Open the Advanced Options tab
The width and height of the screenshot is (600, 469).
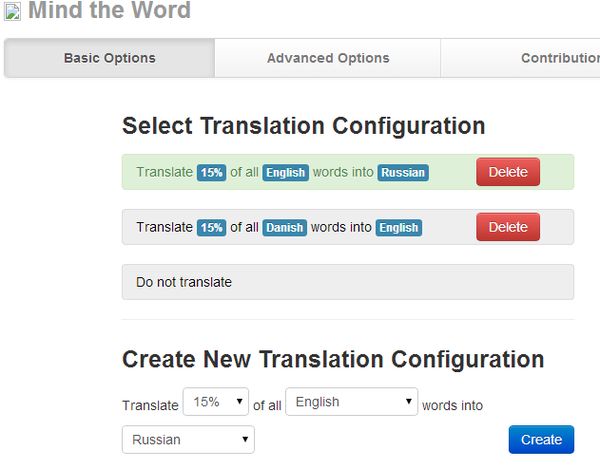click(x=328, y=58)
